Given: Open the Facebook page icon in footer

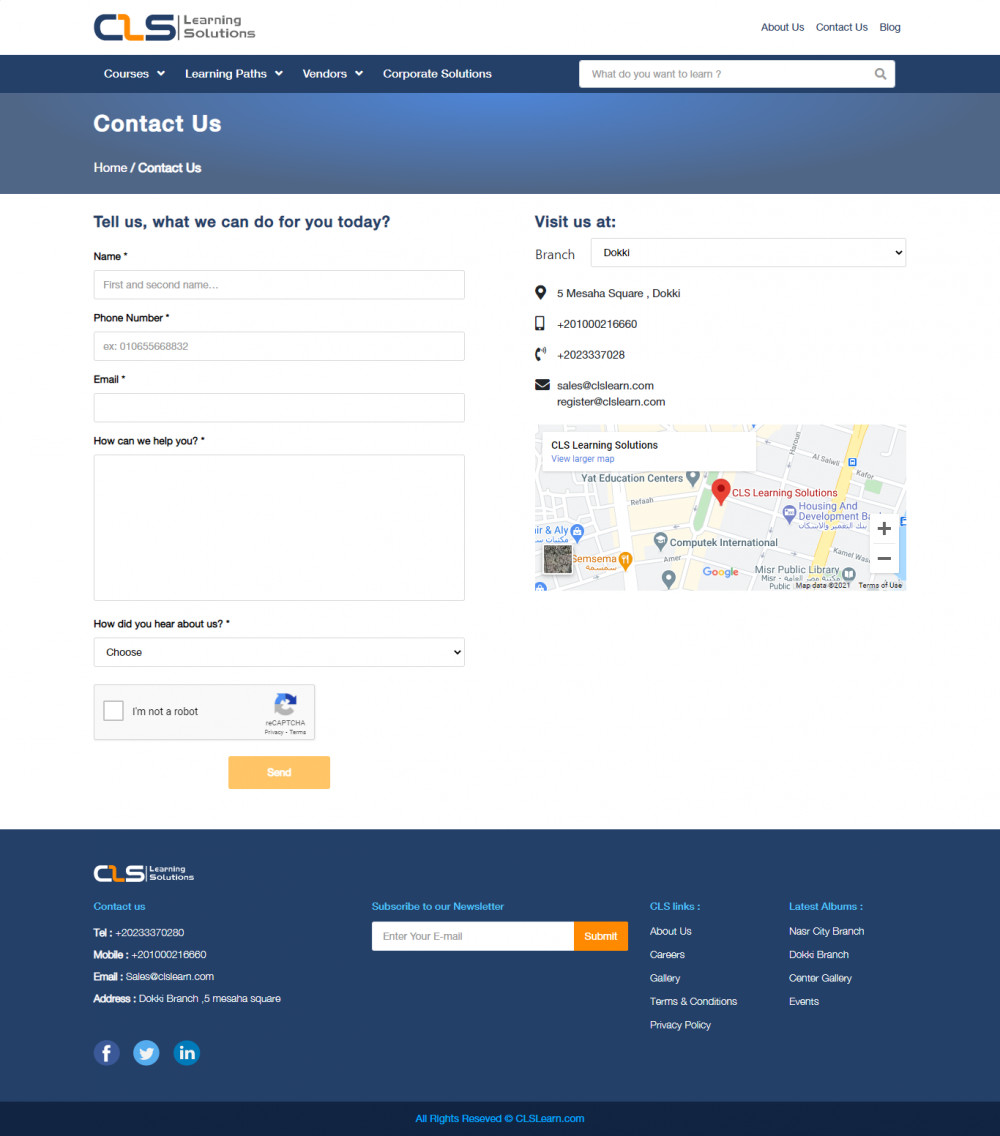Looking at the screenshot, I should pyautogui.click(x=106, y=1052).
